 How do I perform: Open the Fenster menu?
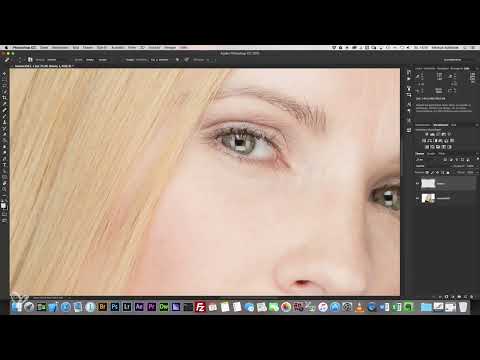pyautogui.click(x=170, y=48)
